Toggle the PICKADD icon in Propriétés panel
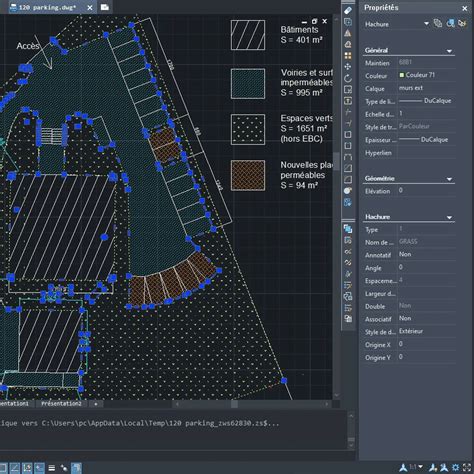This screenshot has width=474, height=474. (438, 23)
